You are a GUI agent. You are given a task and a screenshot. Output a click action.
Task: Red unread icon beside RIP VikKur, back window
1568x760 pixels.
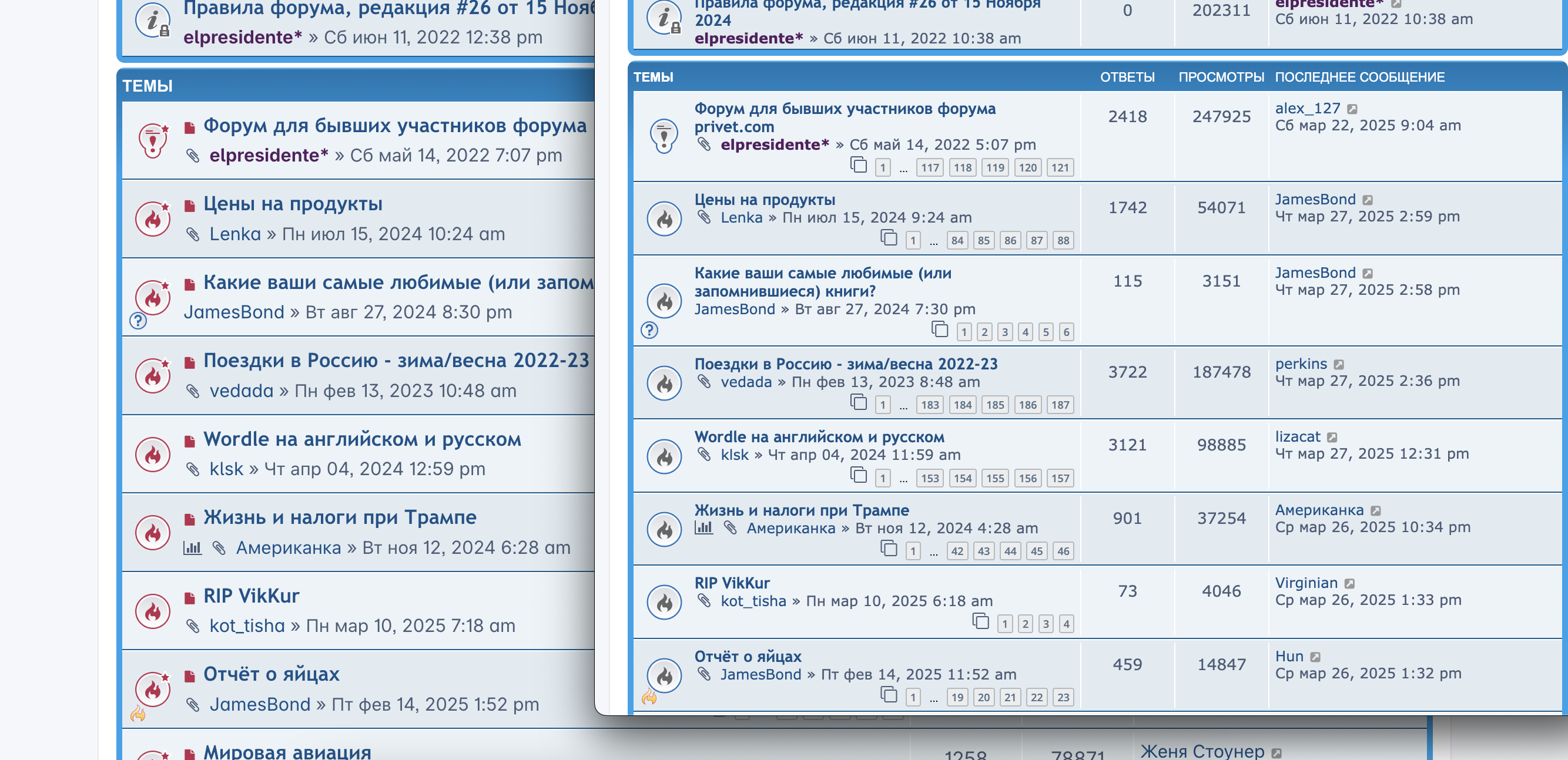[x=190, y=598]
